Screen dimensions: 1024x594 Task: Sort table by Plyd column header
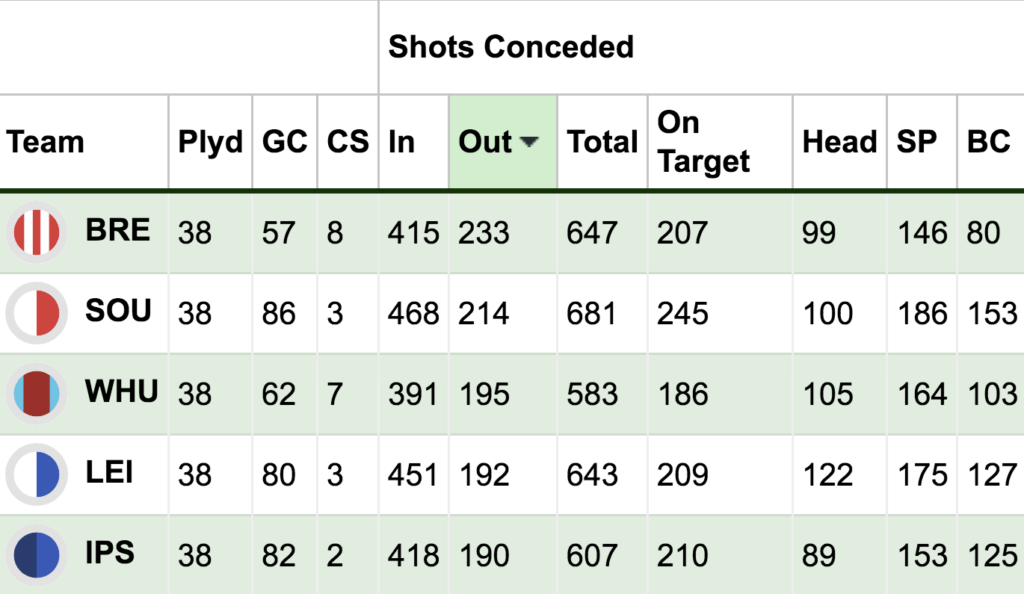(210, 142)
